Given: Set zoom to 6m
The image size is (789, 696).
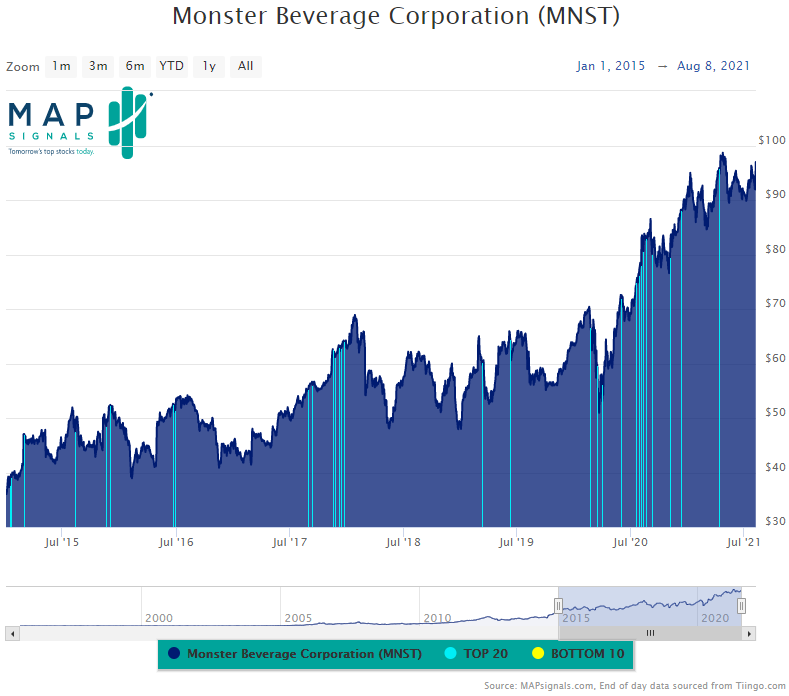Looking at the screenshot, I should pos(135,66).
